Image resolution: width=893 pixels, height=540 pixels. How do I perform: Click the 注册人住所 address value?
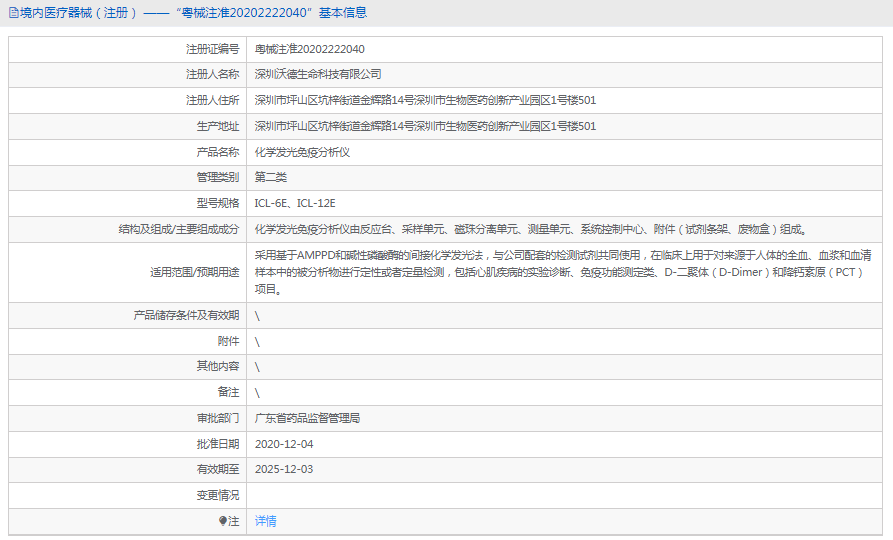click(425, 100)
